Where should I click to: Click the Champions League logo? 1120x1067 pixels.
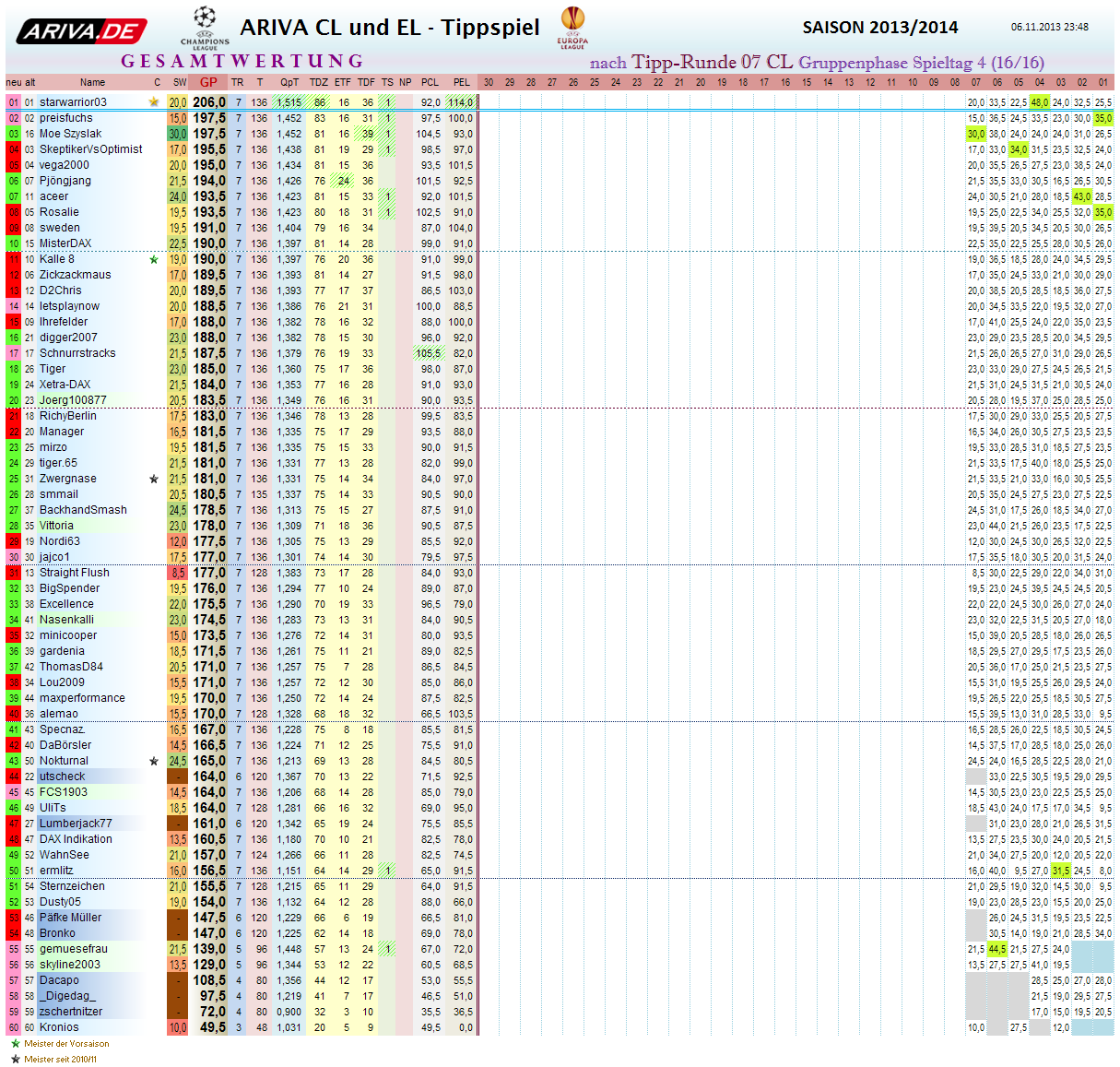[205, 29]
